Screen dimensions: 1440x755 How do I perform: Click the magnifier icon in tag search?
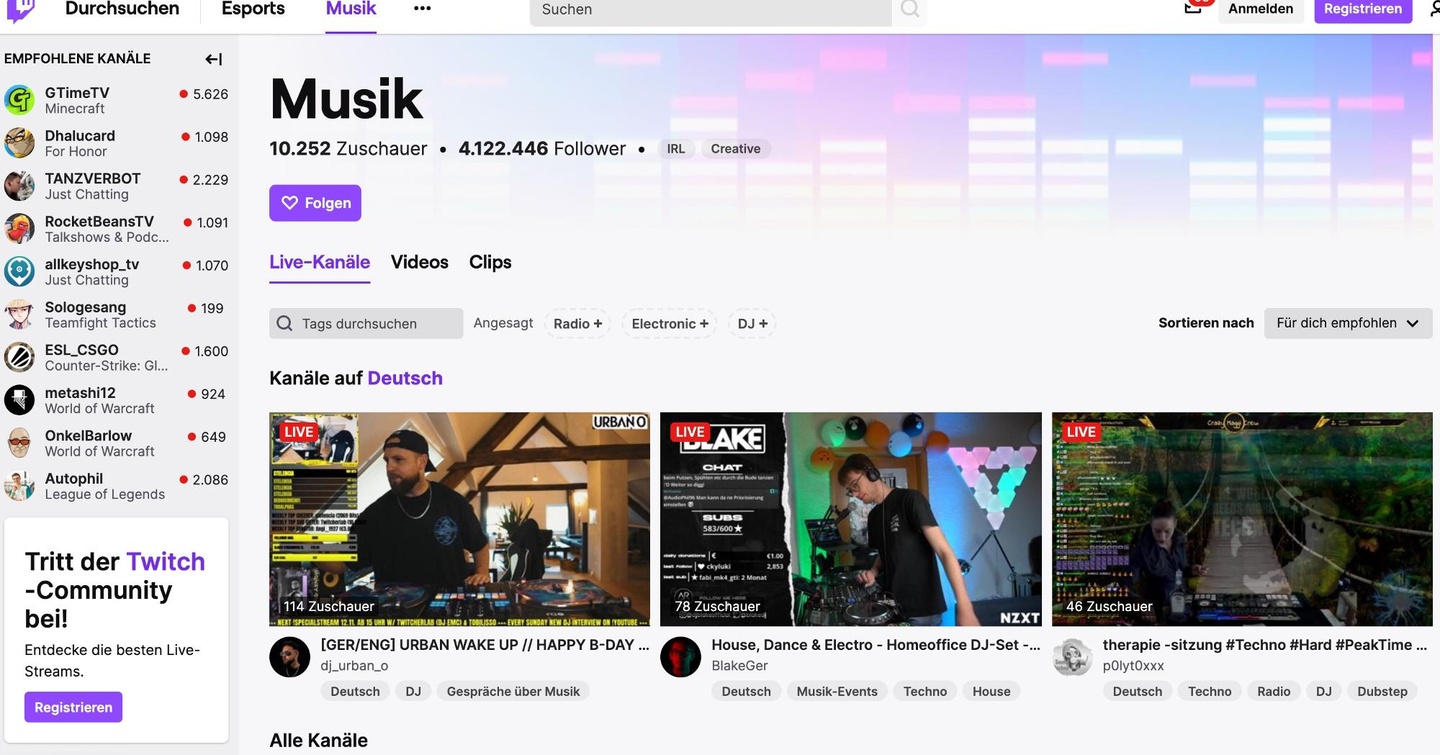tap(285, 324)
